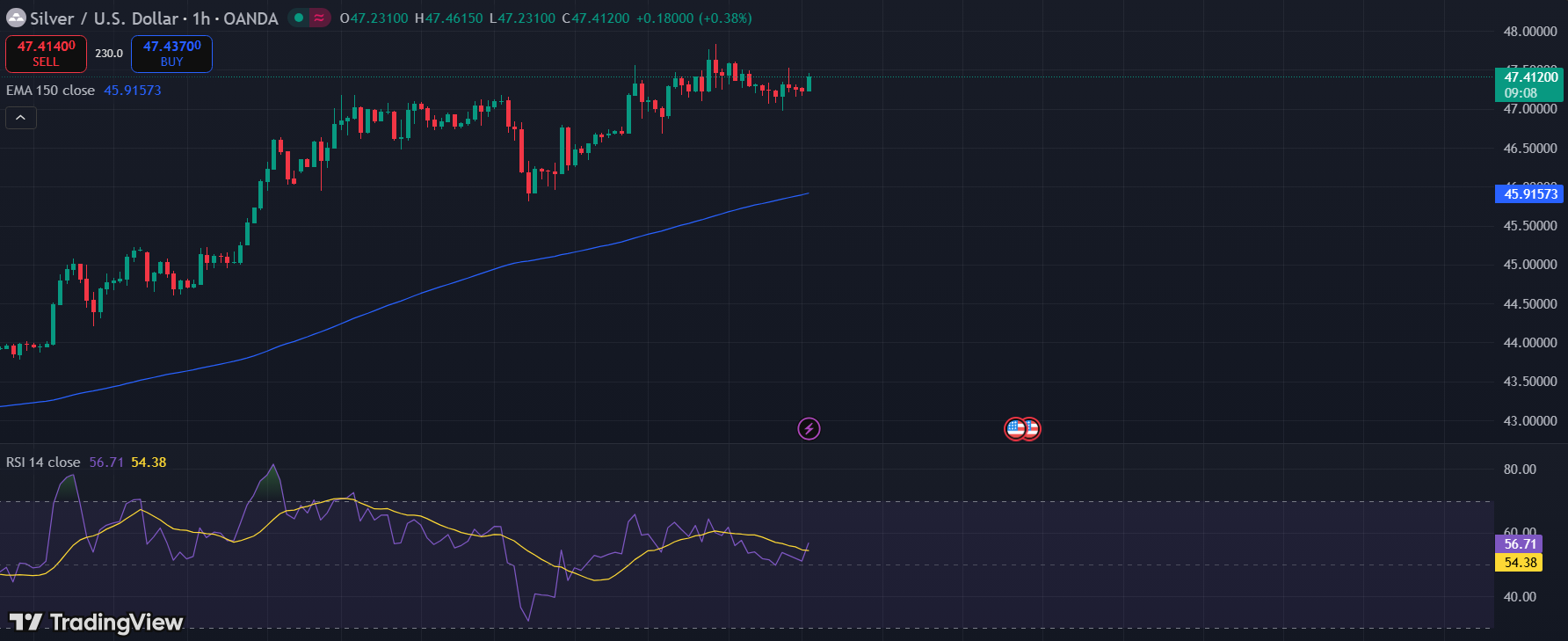Viewport: 1568px width, 641px height.
Task: Click the purple RSI value label 56.71
Action: click(1519, 544)
